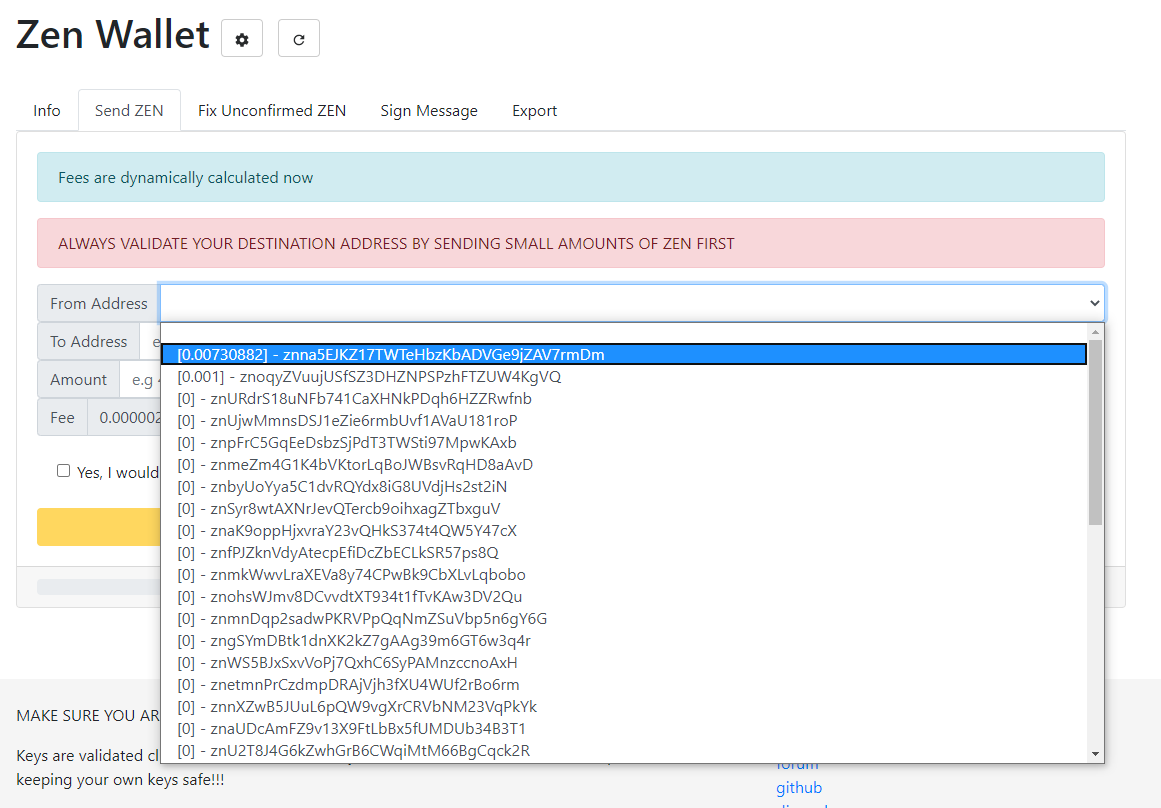Select option znmkWwvLraXEVa8y74CPwBk9CbXLvLqbobo
This screenshot has height=808, width=1161.
pyautogui.click(x=623, y=575)
